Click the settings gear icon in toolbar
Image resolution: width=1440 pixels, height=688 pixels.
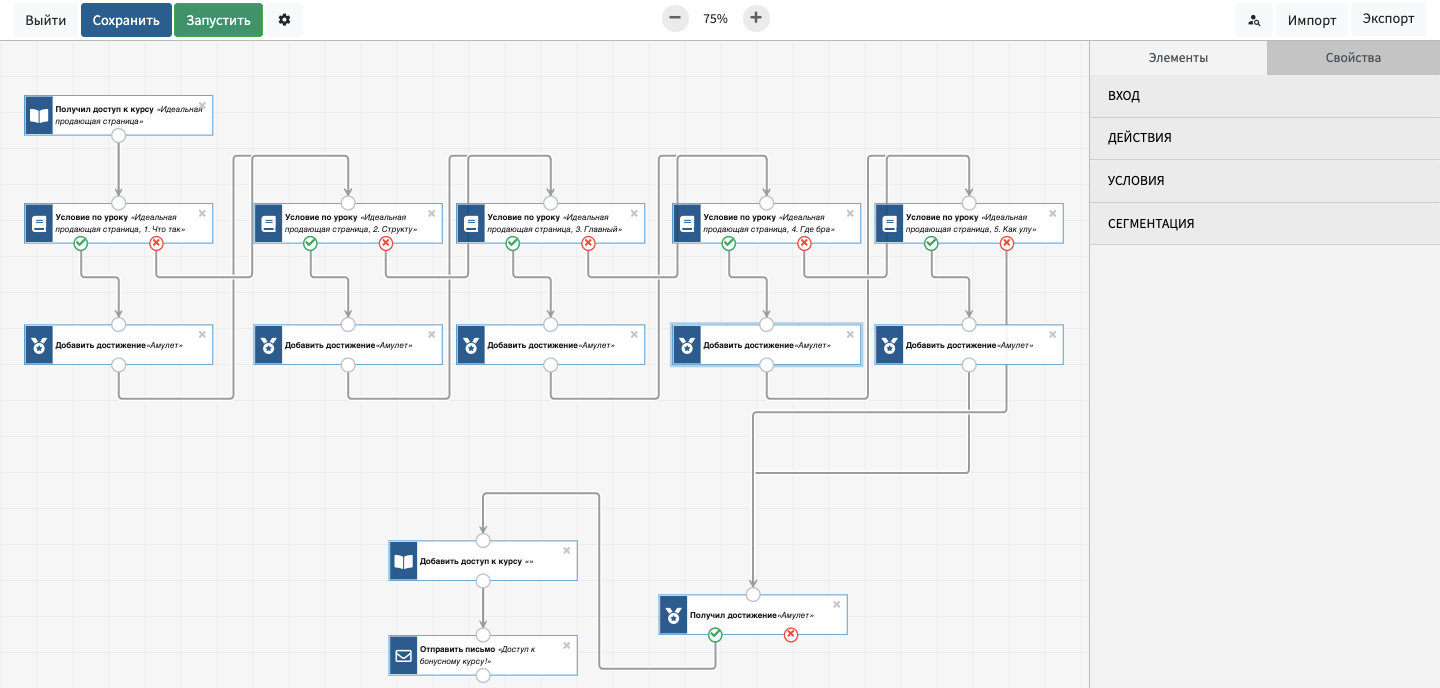284,20
